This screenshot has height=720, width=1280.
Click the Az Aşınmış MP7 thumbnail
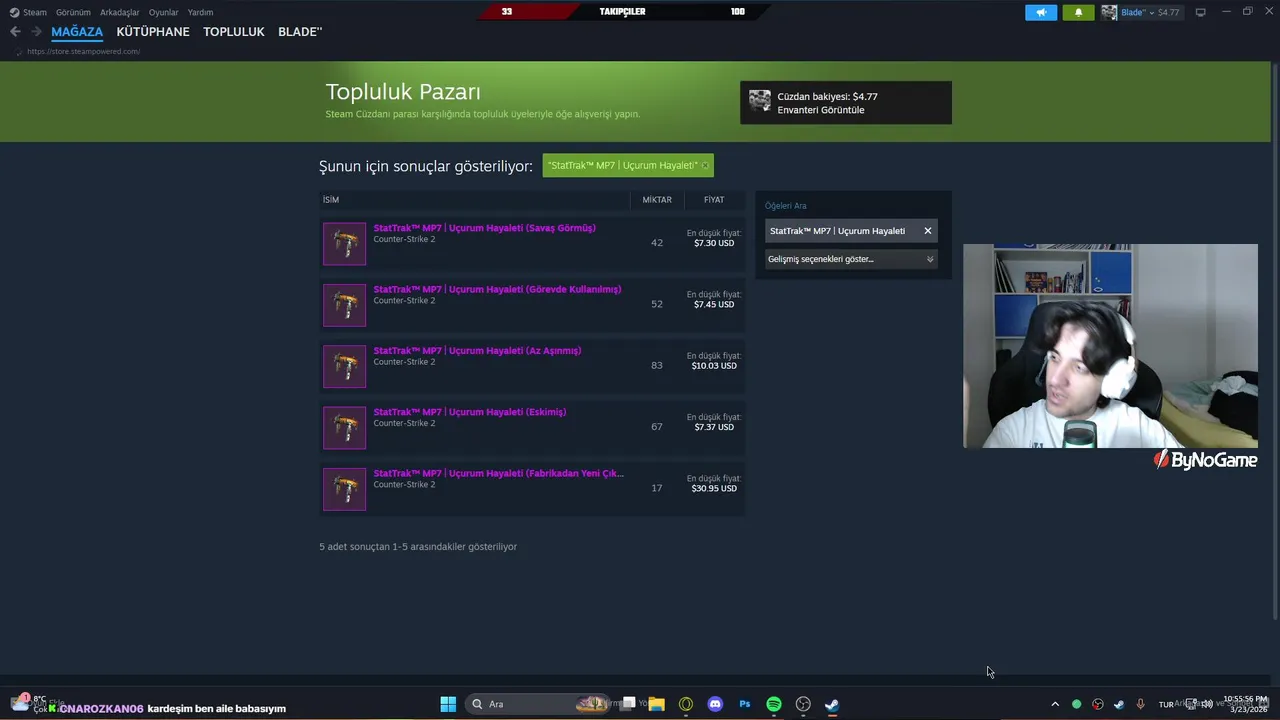pos(344,366)
